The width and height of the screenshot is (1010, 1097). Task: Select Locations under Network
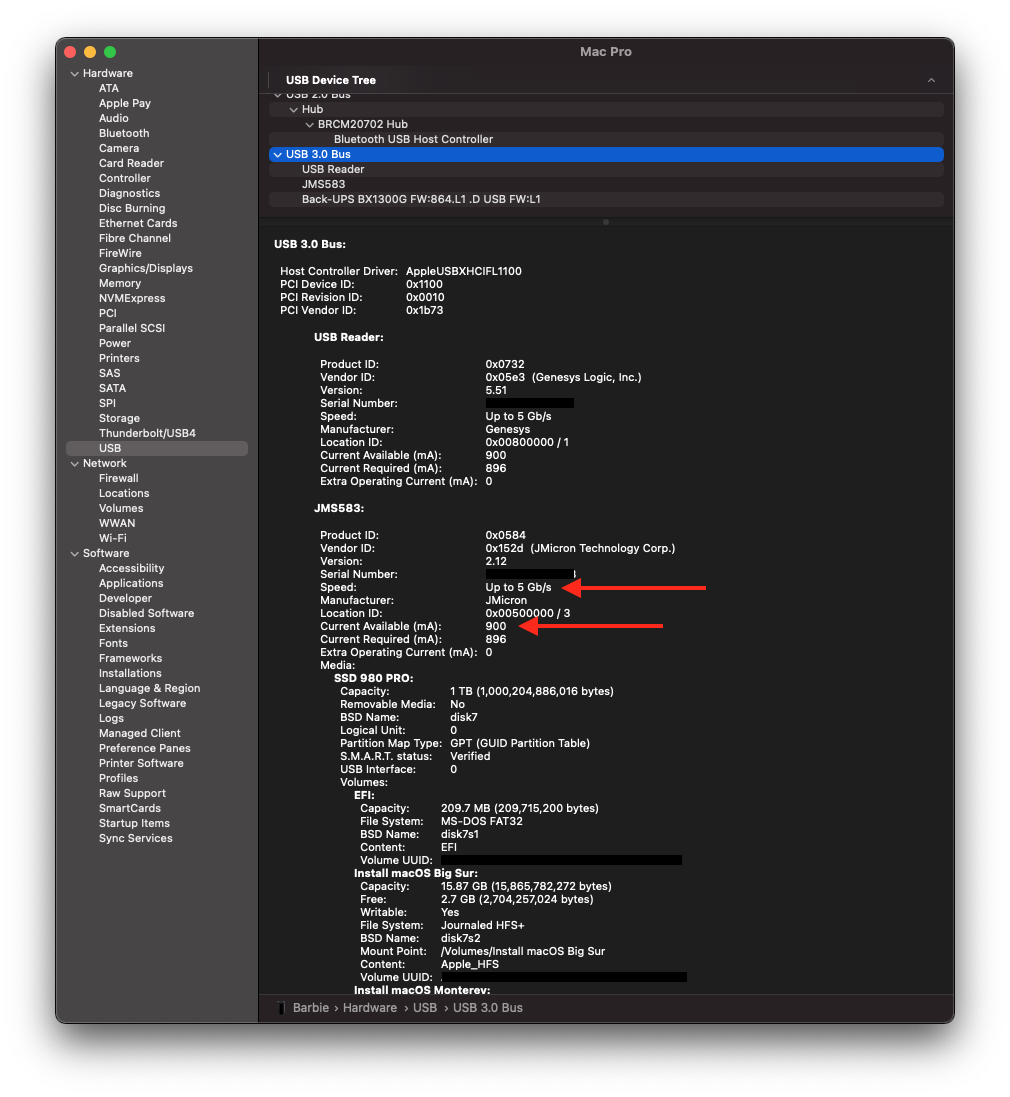pos(124,494)
